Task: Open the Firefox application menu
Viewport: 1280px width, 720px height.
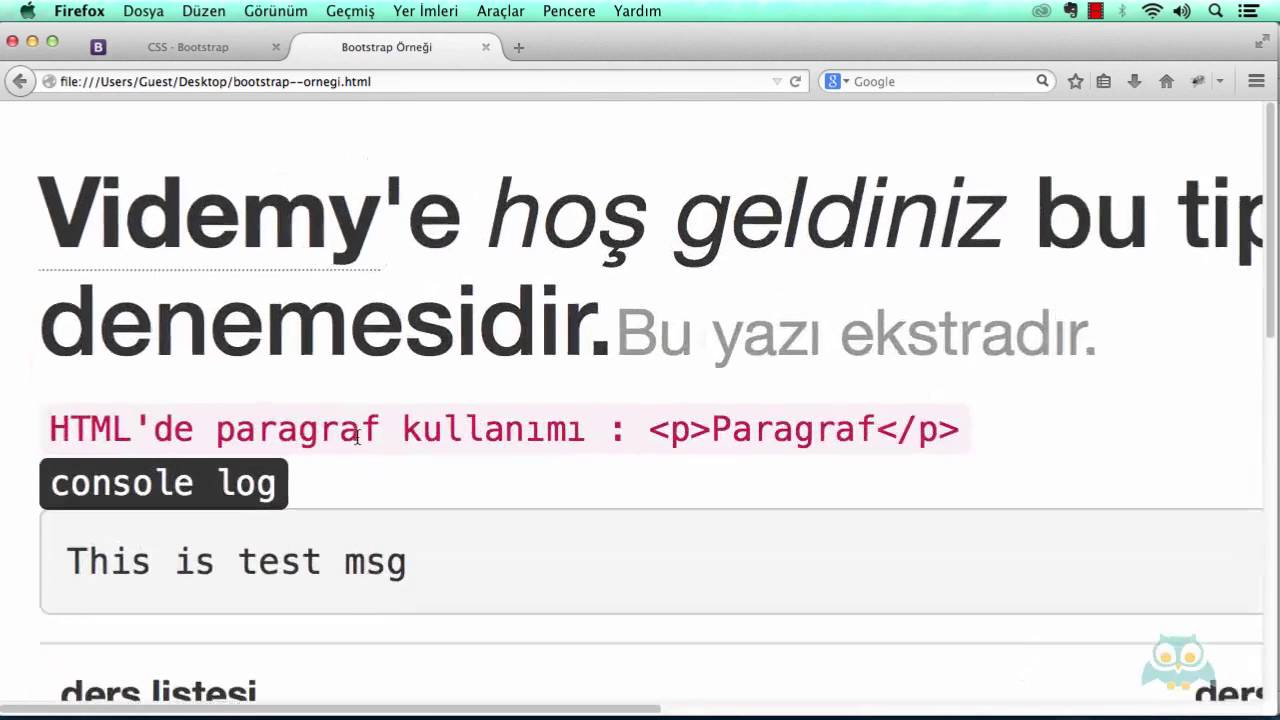Action: 79,11
